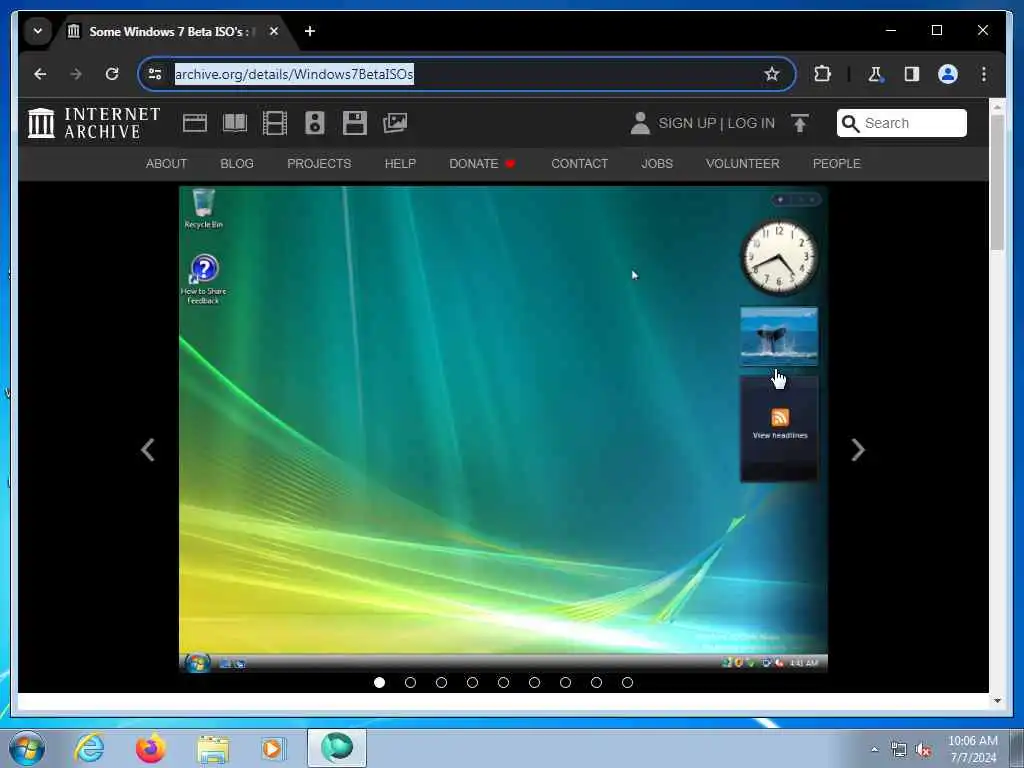
Task: Click the user avatar icon beside Sign Up
Action: coord(640,123)
